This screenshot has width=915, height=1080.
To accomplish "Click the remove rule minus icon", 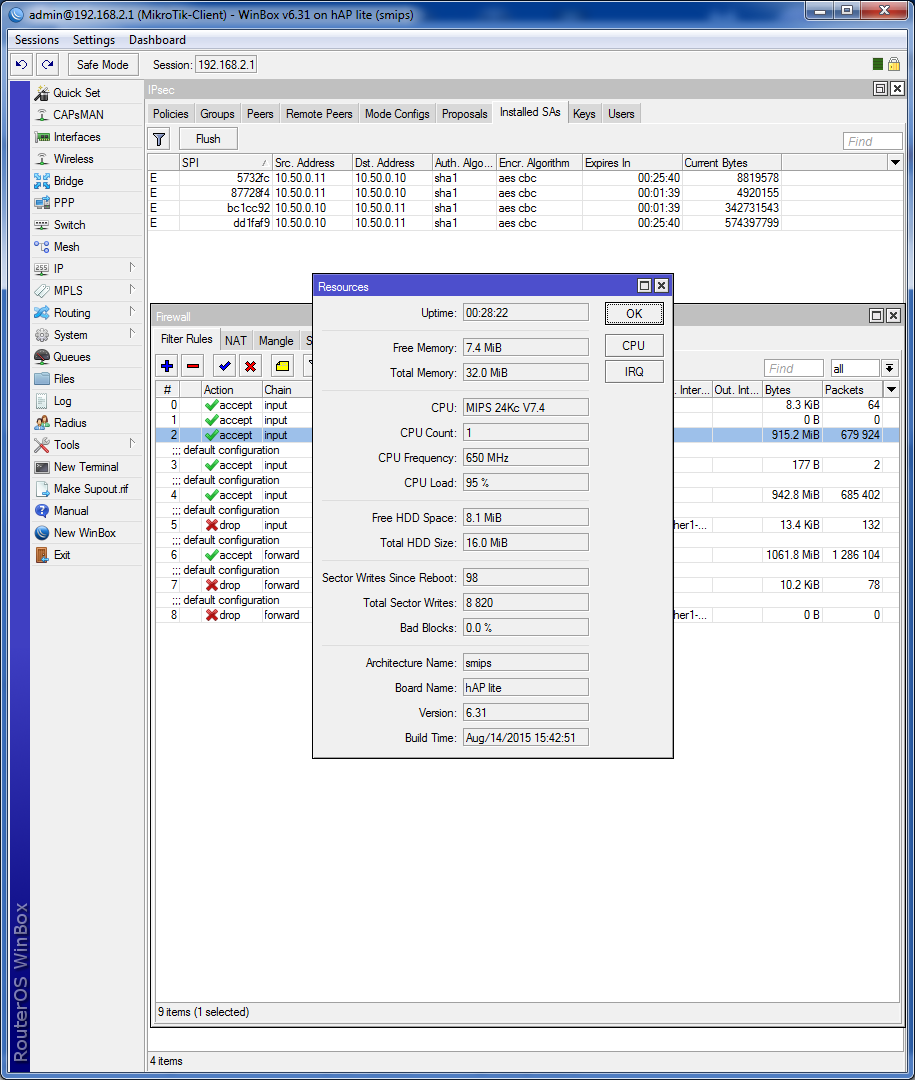I will (x=194, y=366).
